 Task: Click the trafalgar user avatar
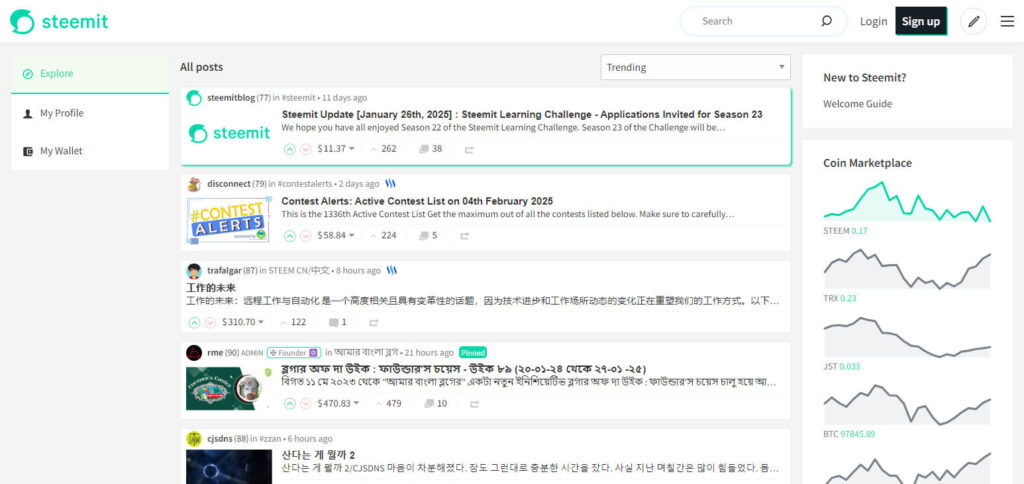(x=194, y=271)
